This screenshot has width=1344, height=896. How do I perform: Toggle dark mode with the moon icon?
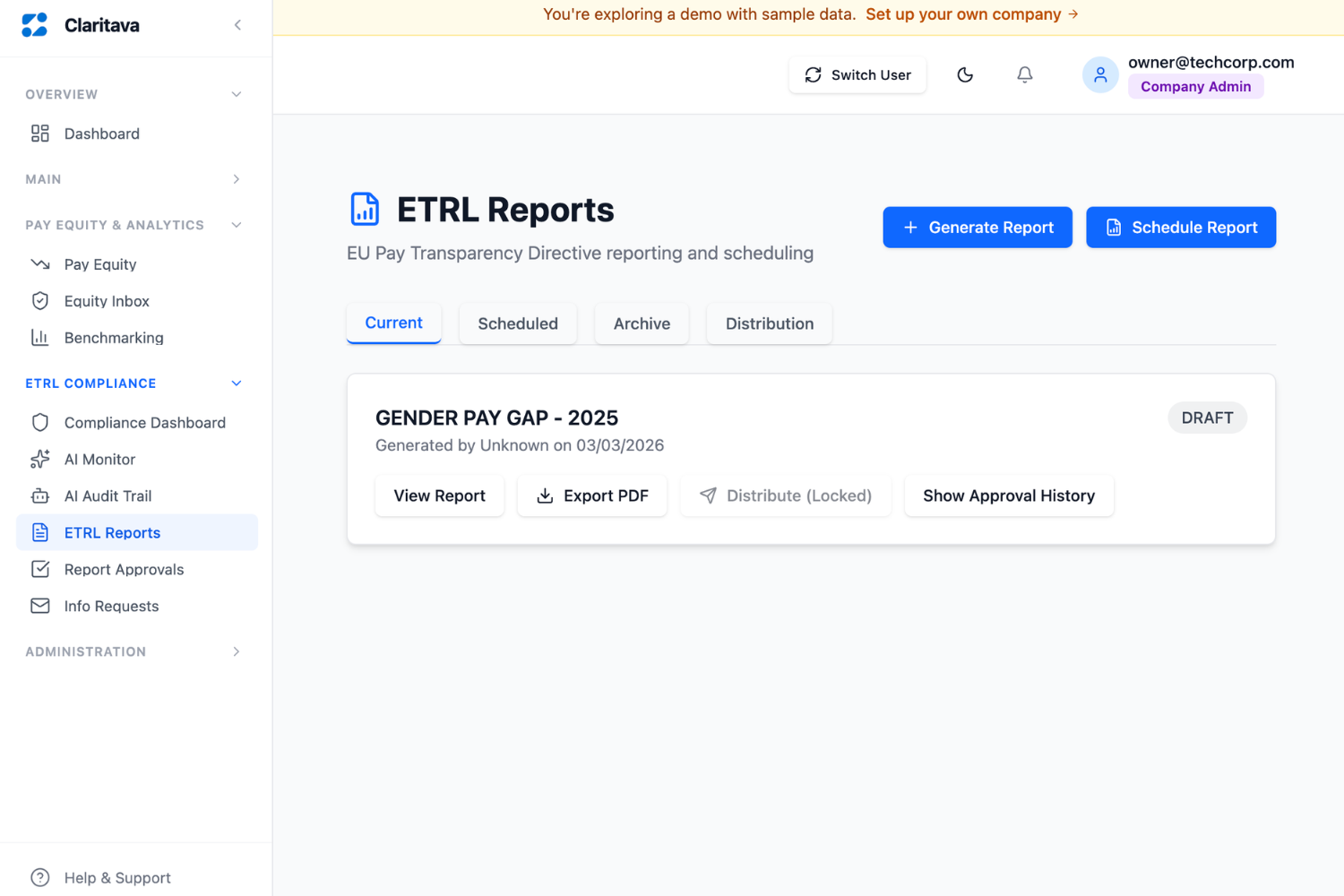965,75
